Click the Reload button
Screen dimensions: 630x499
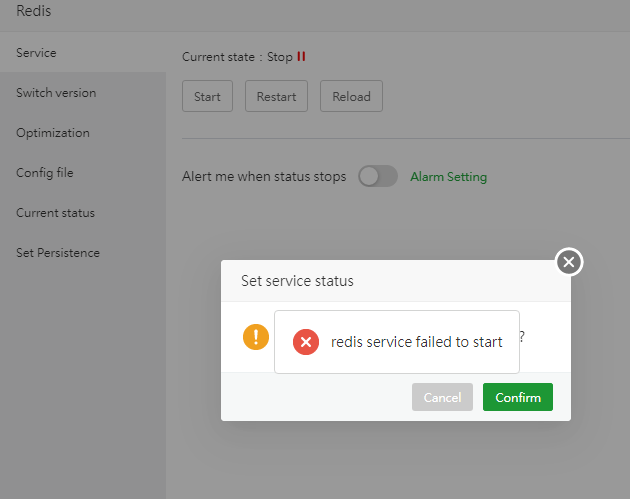click(x=351, y=97)
